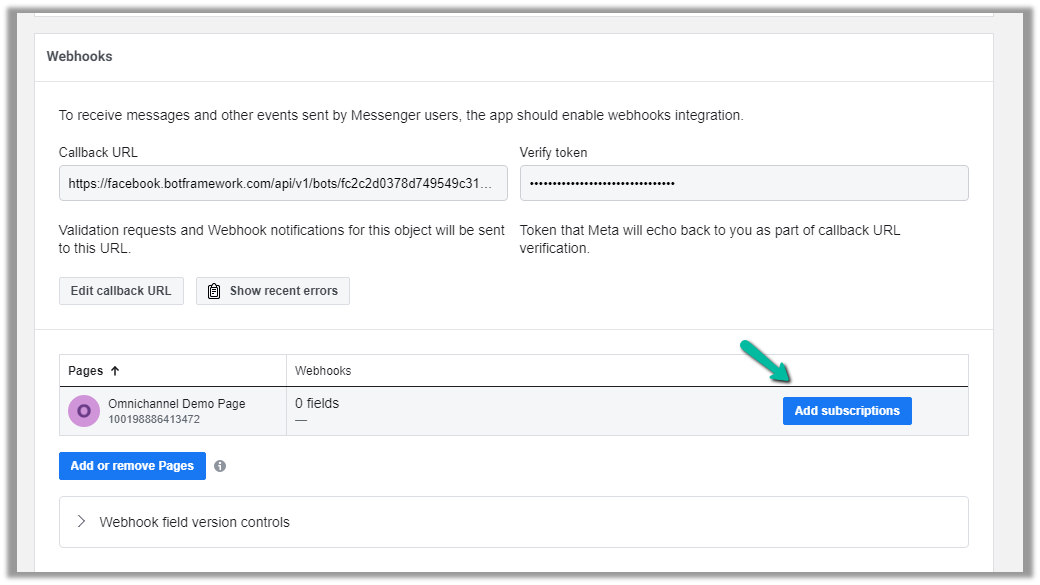Click the Webhooks column header
The image size is (1040, 585).
(323, 371)
